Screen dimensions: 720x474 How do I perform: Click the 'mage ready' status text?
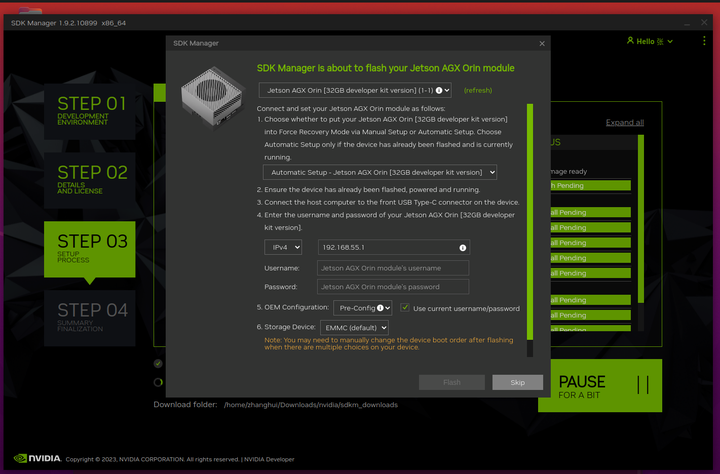(568, 171)
